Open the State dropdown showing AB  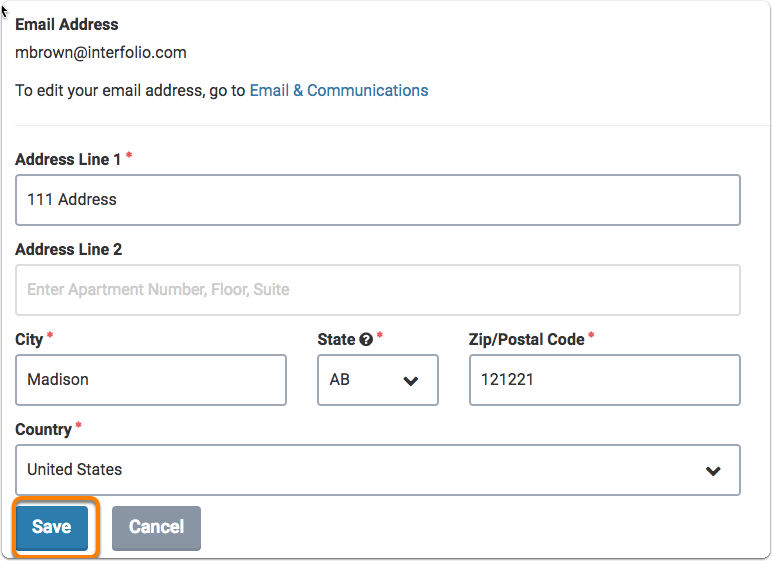(377, 380)
